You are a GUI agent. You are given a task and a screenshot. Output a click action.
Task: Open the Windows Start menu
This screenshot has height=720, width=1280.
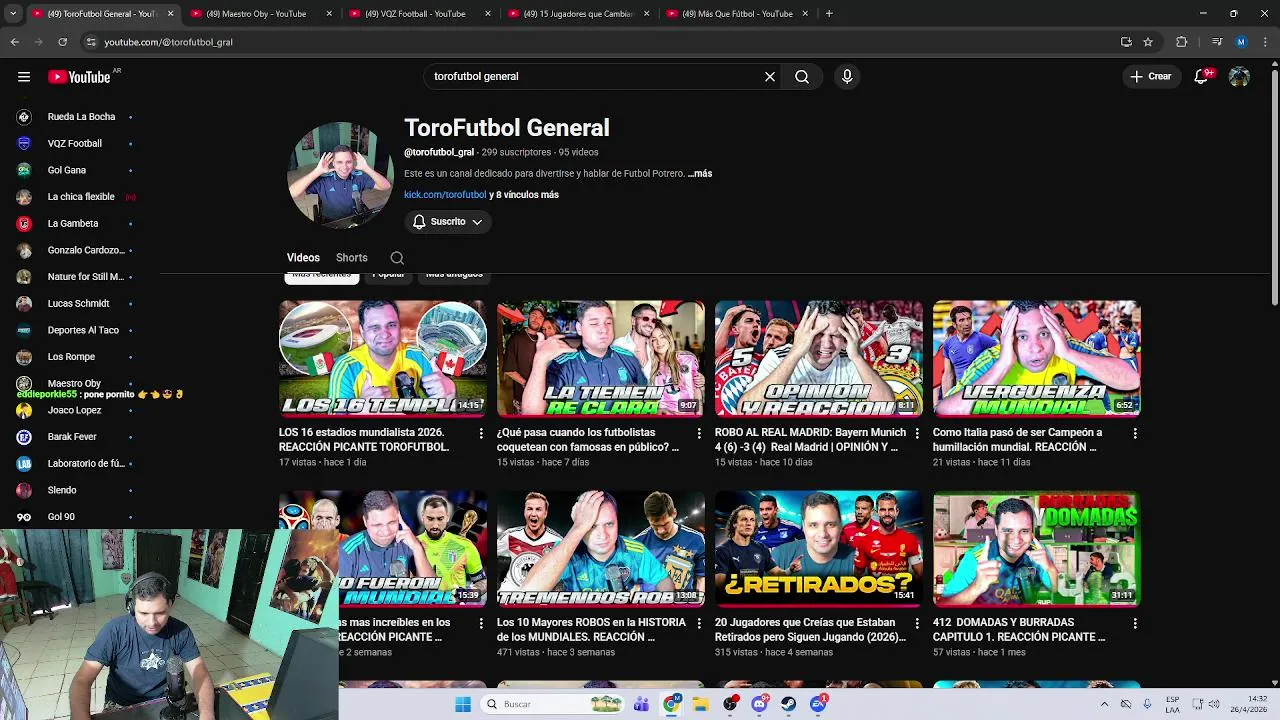[463, 704]
